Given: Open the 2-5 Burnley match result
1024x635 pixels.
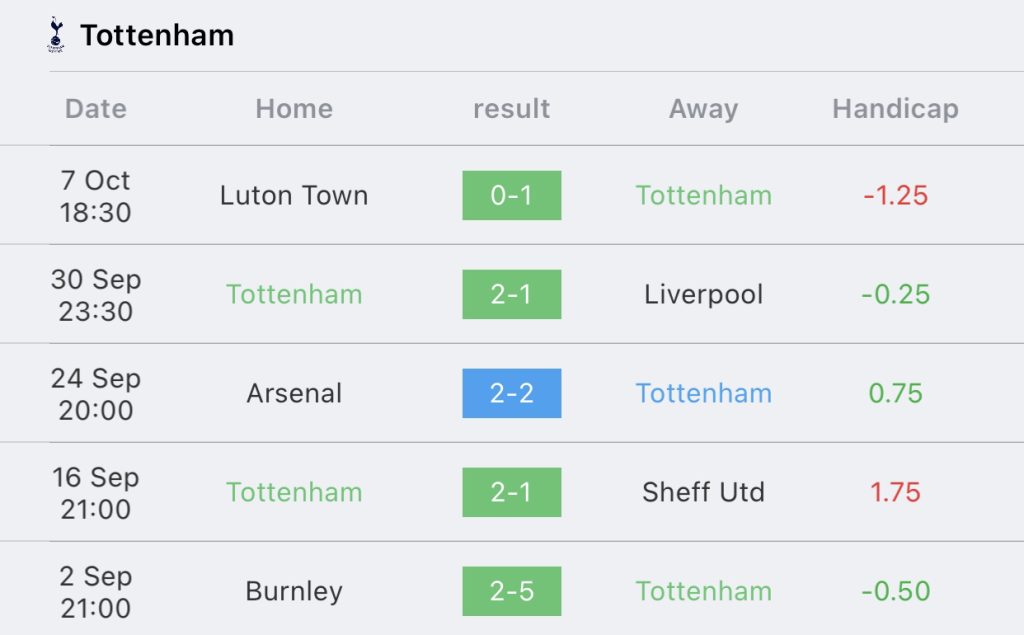Looking at the screenshot, I should (511, 591).
